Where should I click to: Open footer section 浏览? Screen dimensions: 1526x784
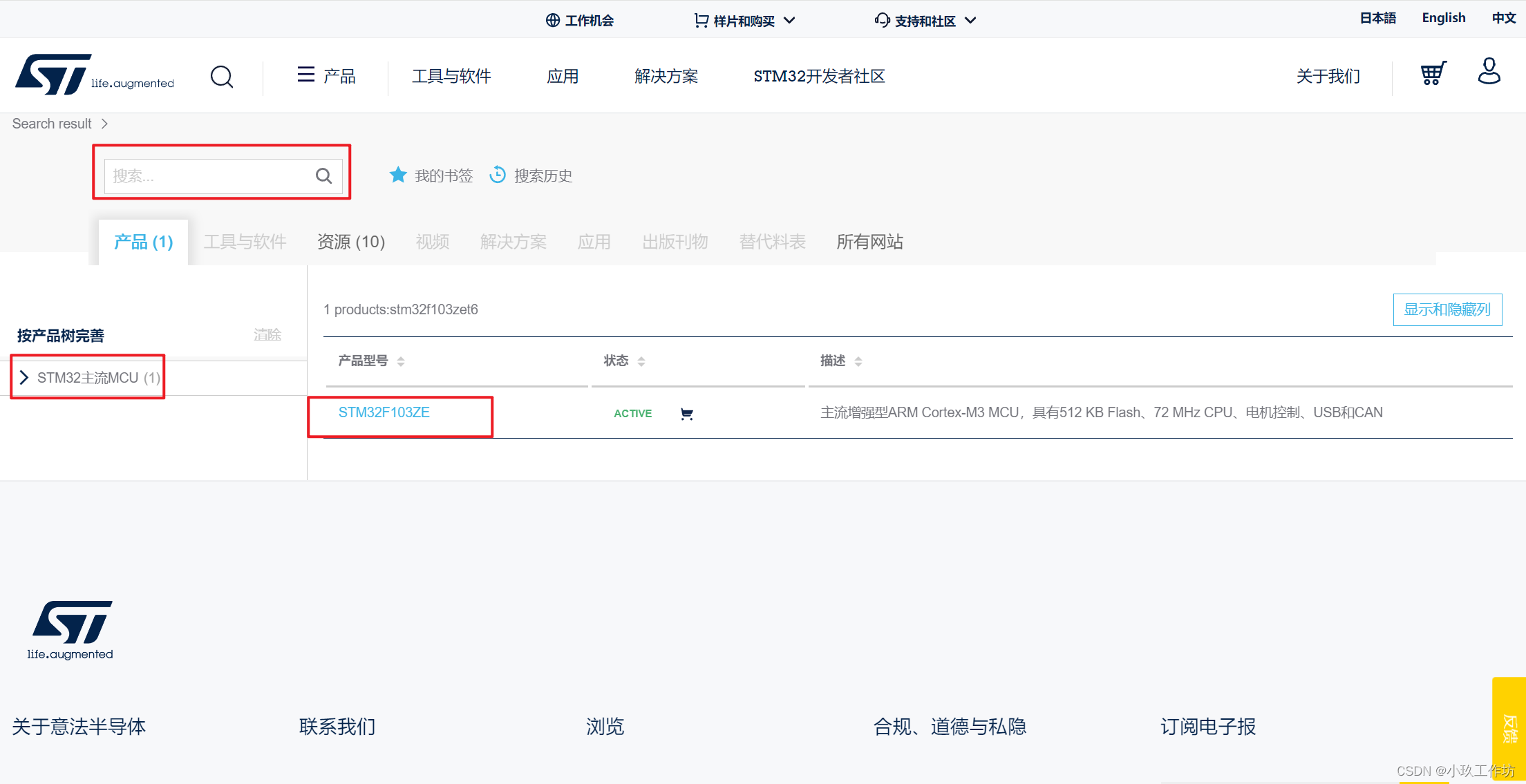coord(605,727)
